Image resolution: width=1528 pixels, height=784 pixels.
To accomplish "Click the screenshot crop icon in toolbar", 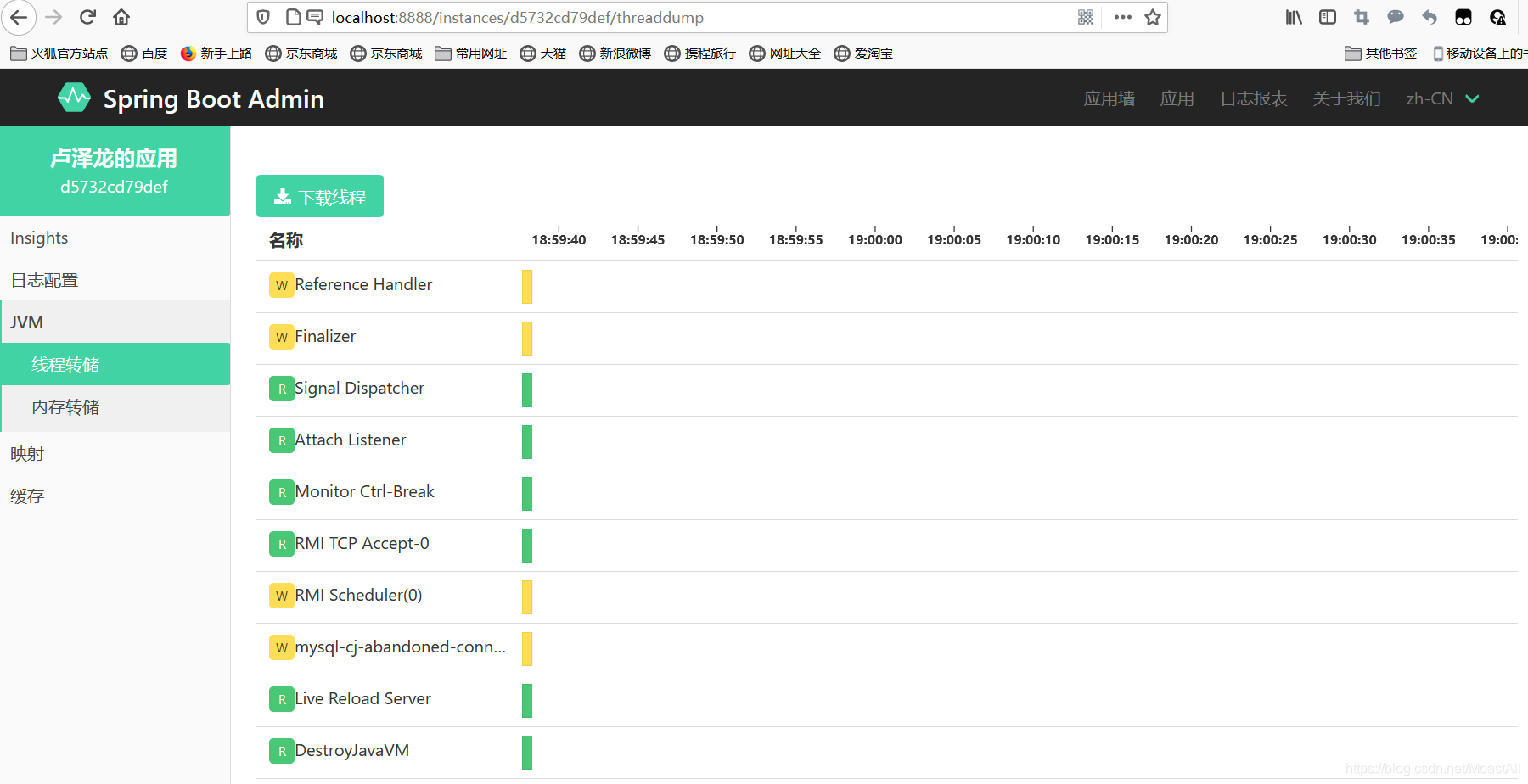I will [x=1362, y=17].
